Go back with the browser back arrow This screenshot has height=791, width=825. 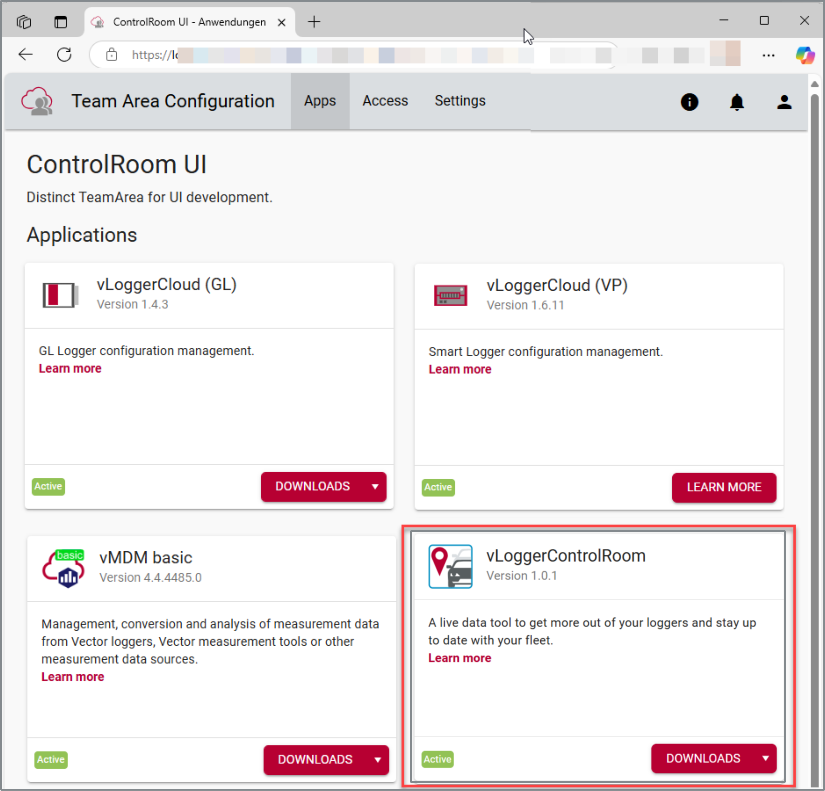click(x=25, y=54)
